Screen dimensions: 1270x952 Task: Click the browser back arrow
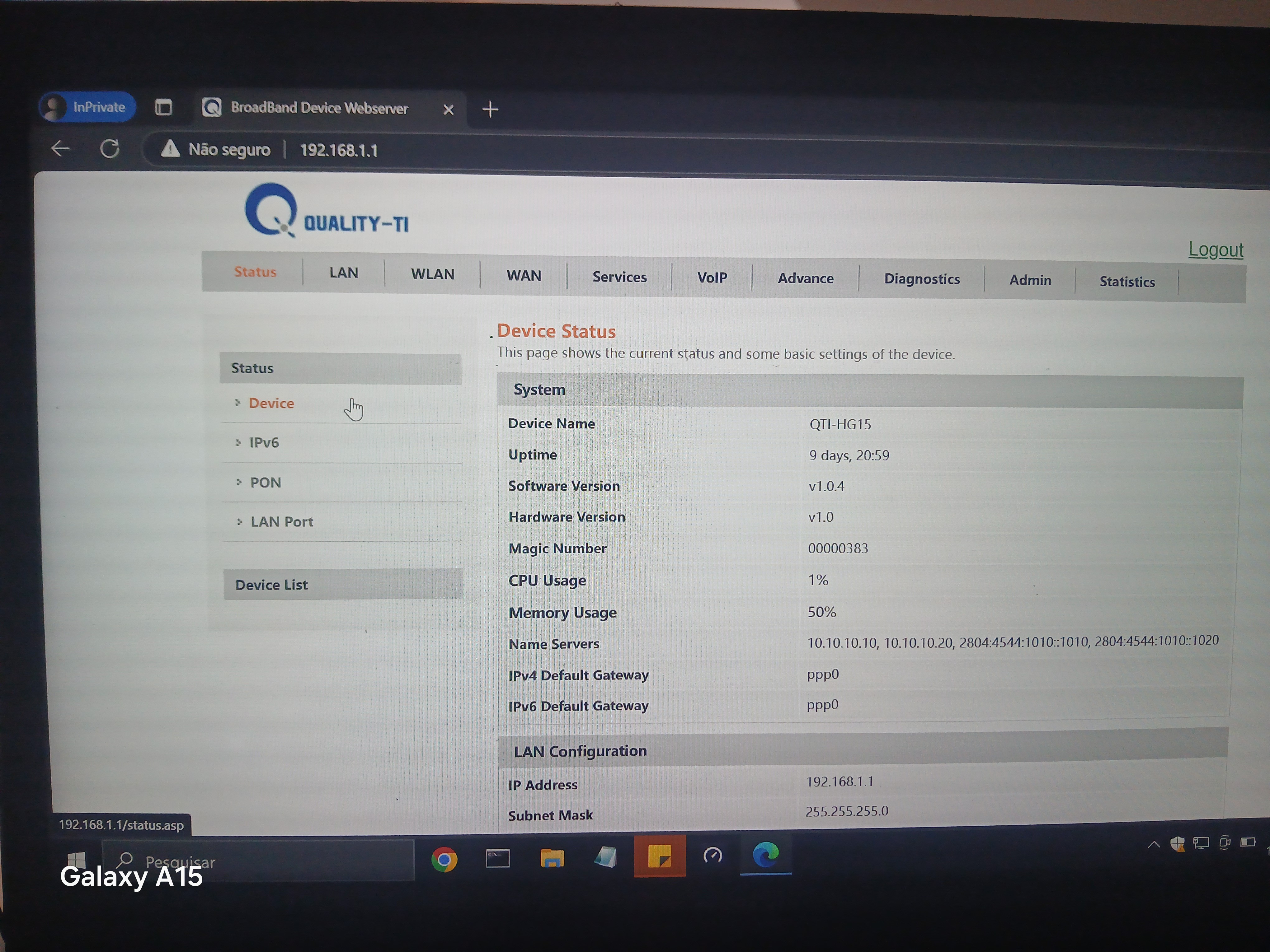click(x=60, y=149)
